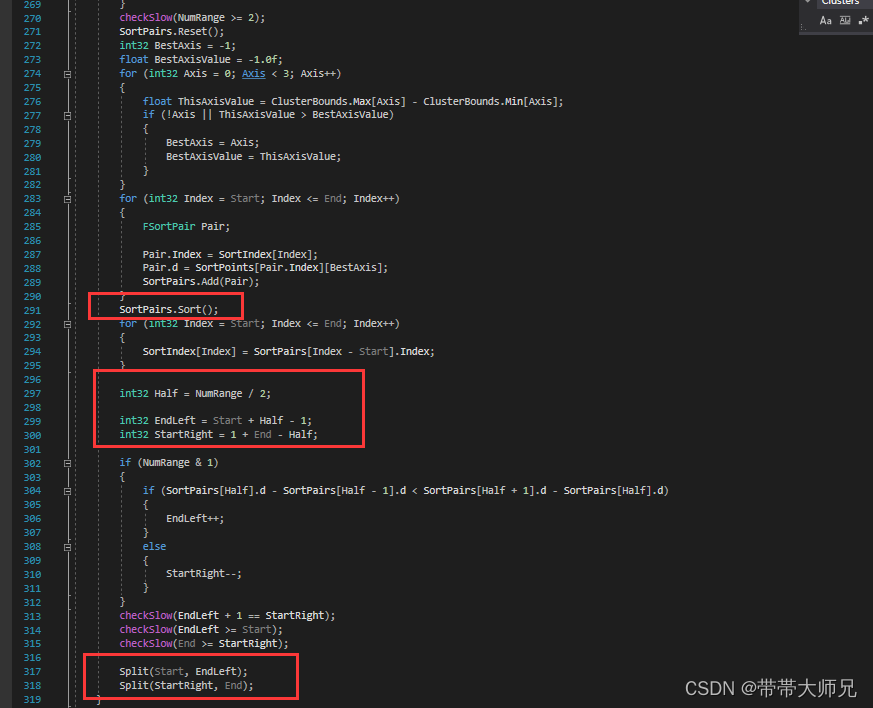
Task: Click 'BestAxis = Axis;' on line 279
Action: [x=212, y=142]
